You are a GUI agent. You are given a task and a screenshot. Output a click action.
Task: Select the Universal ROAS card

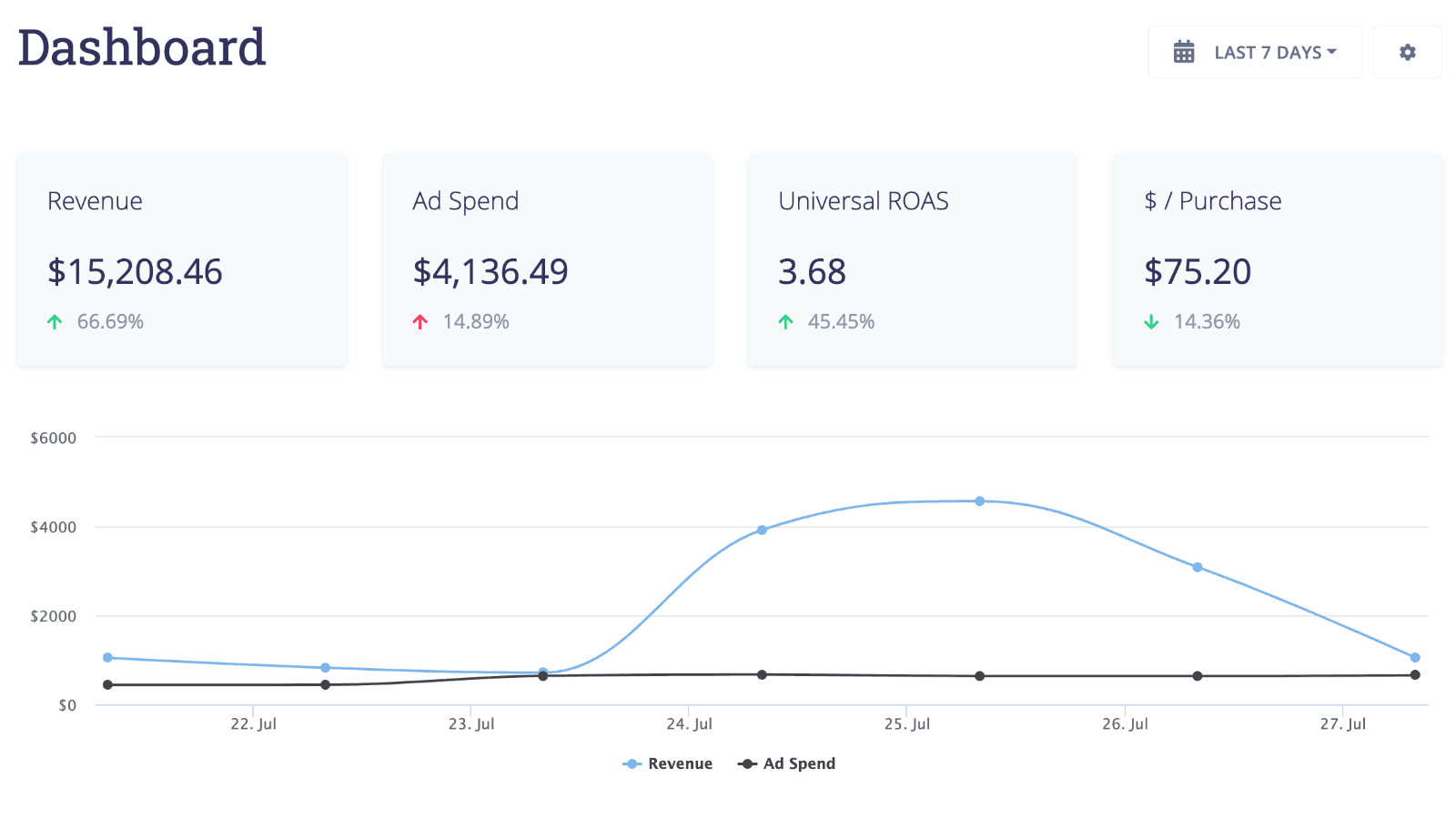click(x=911, y=260)
